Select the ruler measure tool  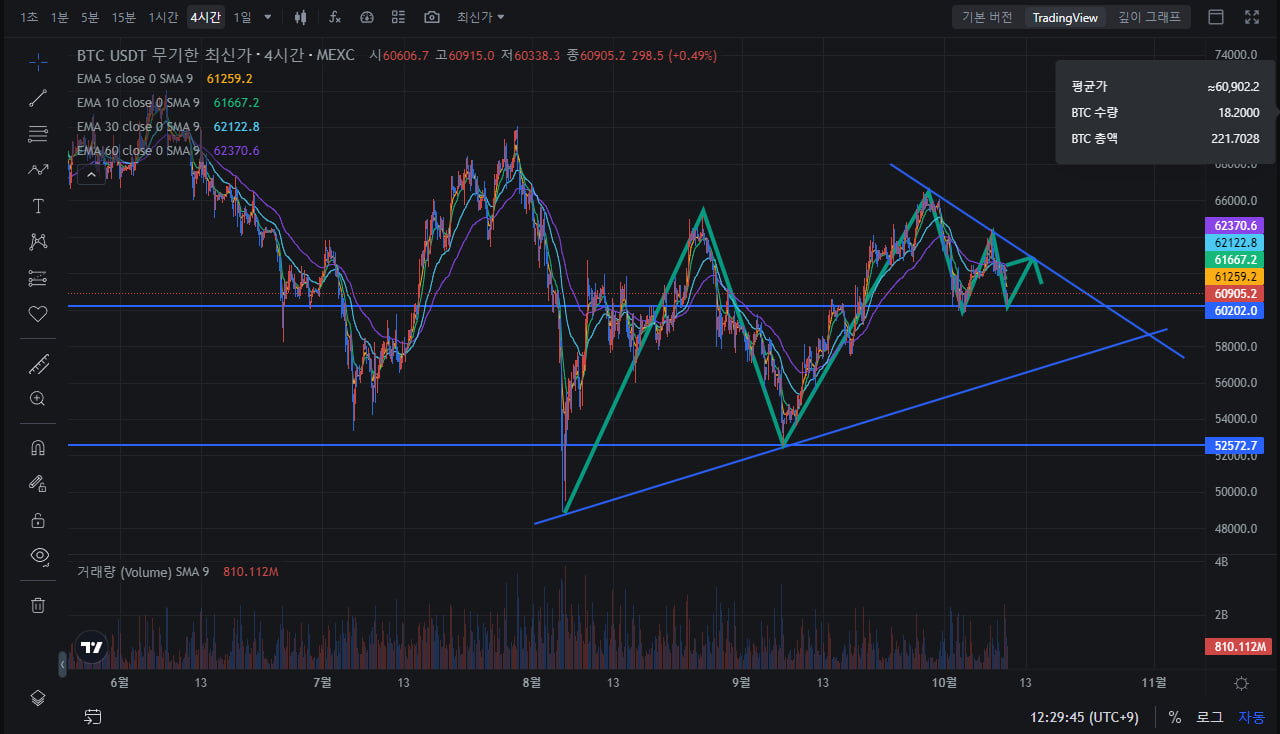tap(38, 364)
